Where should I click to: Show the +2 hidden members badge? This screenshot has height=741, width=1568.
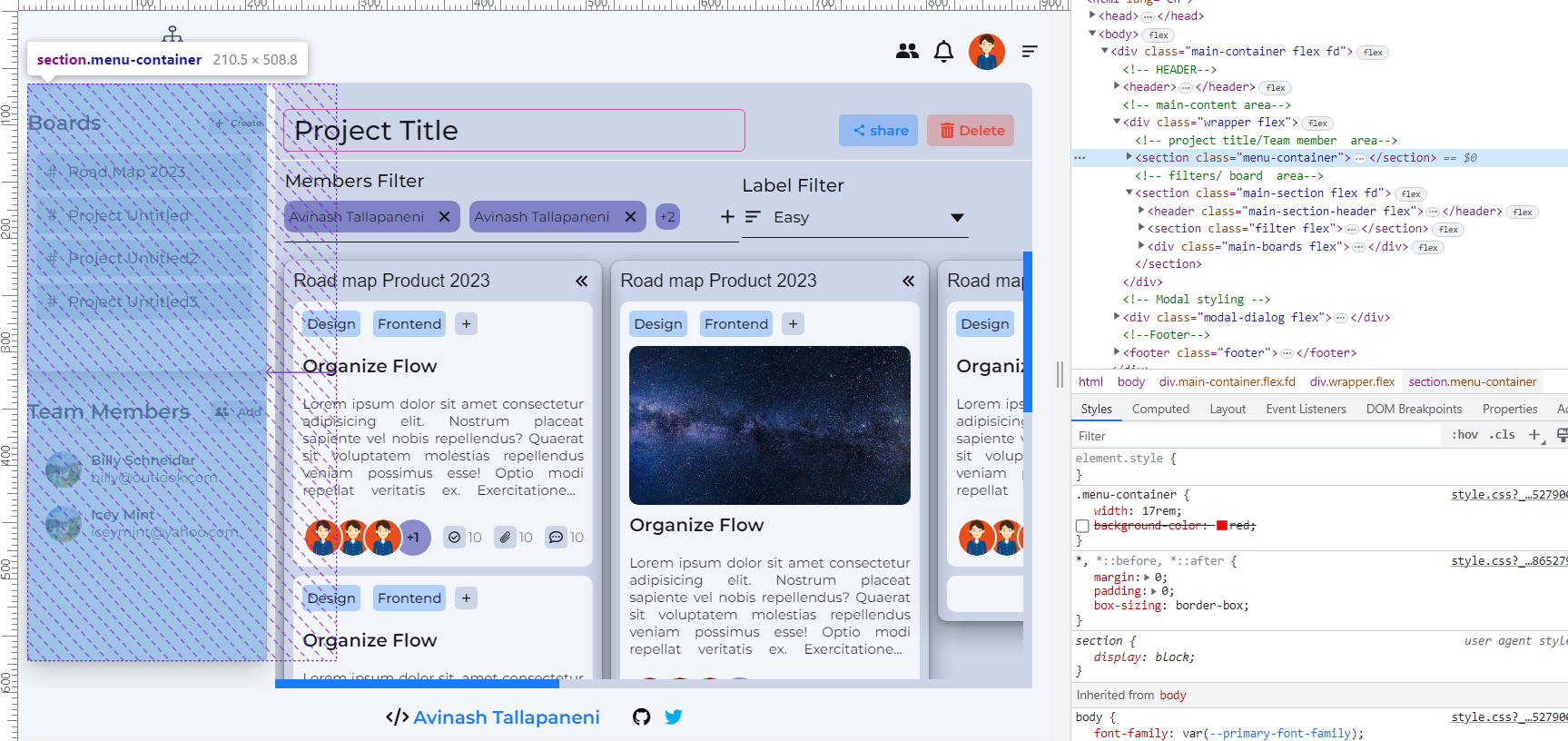pos(667,217)
